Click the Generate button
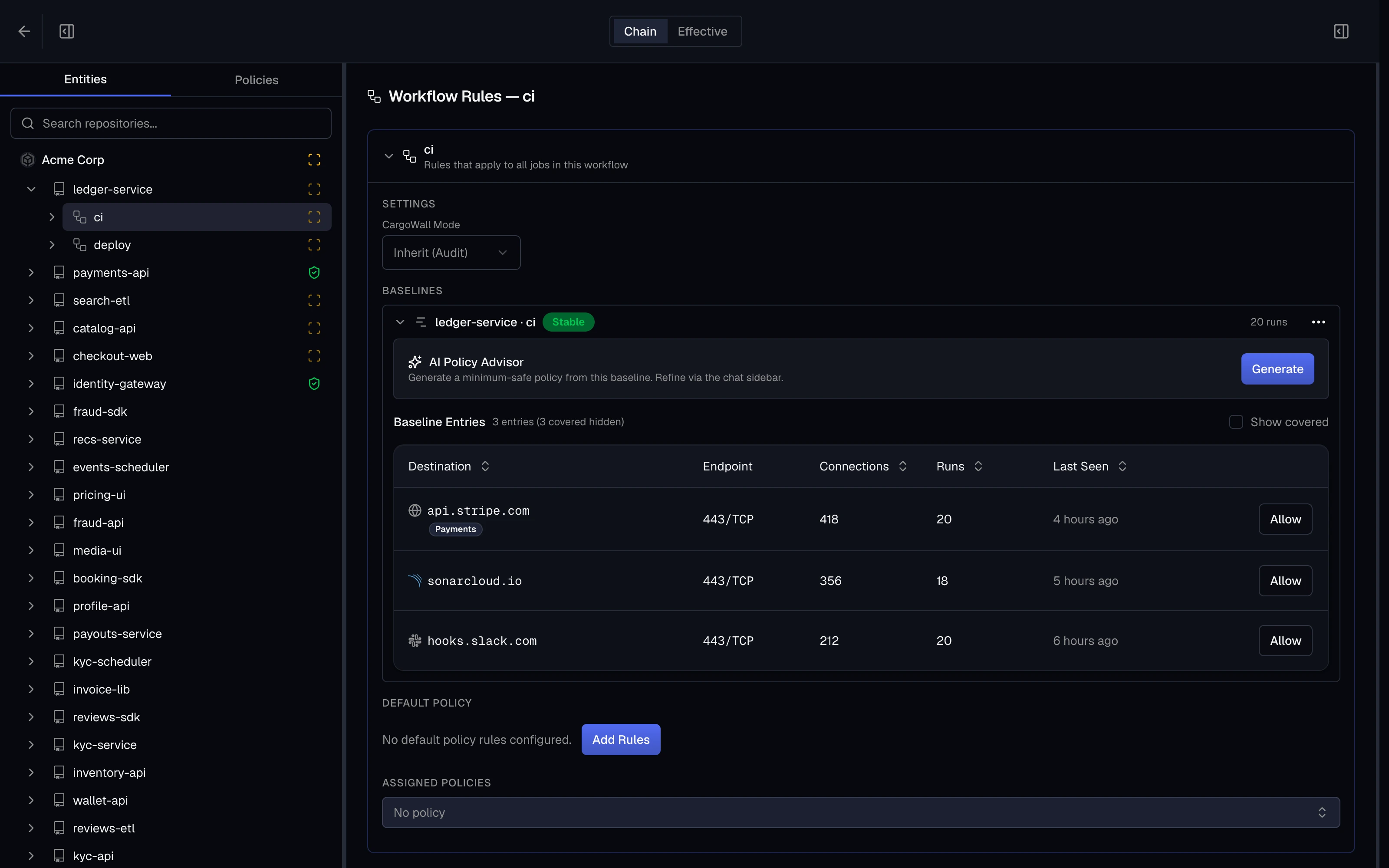Screen dimensions: 1389x868 [1277, 368]
